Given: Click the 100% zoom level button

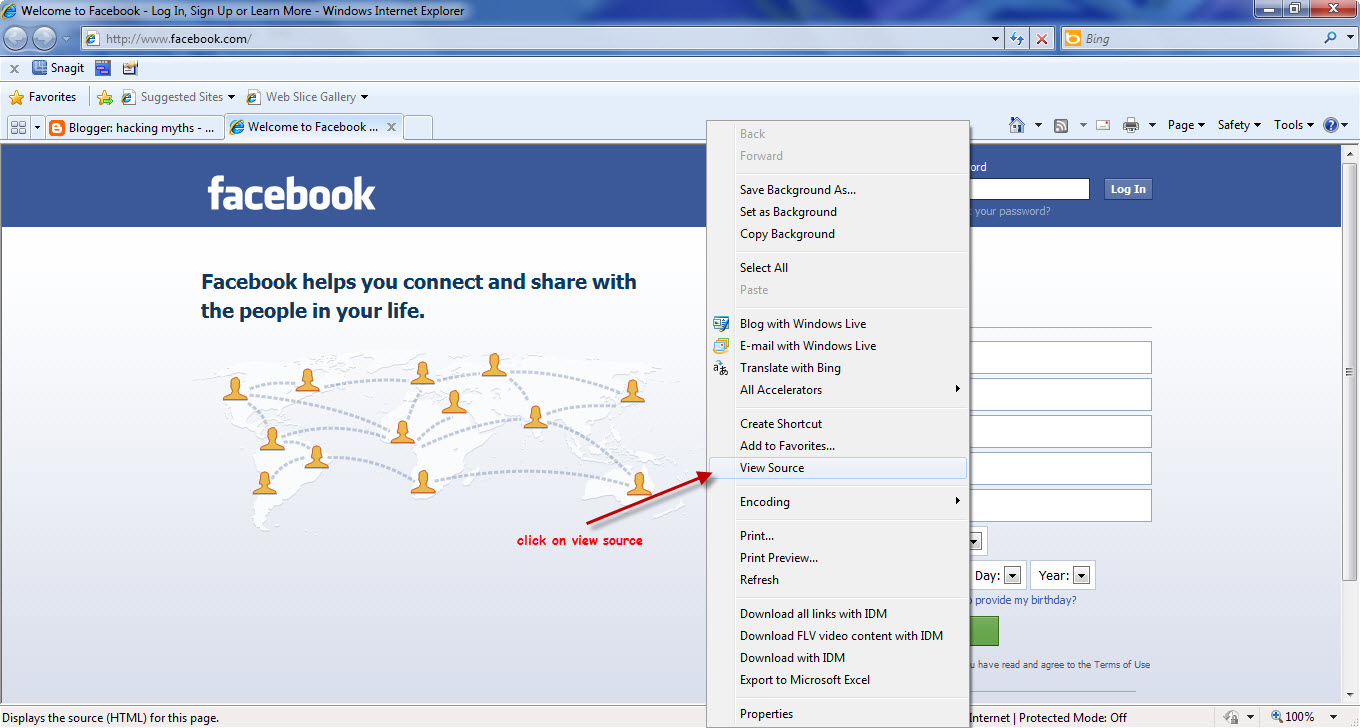Looking at the screenshot, I should pos(1292,717).
